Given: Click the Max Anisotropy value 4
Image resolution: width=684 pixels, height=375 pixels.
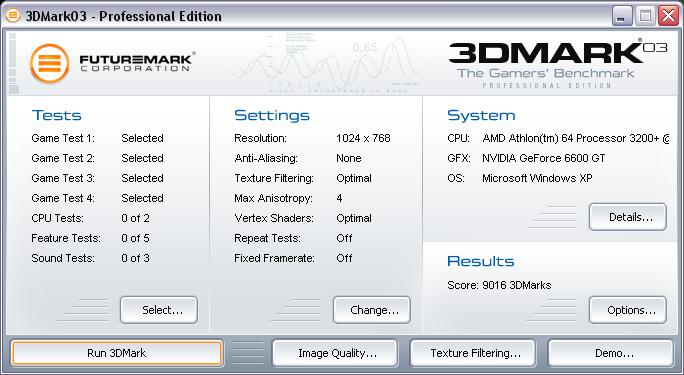Looking at the screenshot, I should pos(339,198).
